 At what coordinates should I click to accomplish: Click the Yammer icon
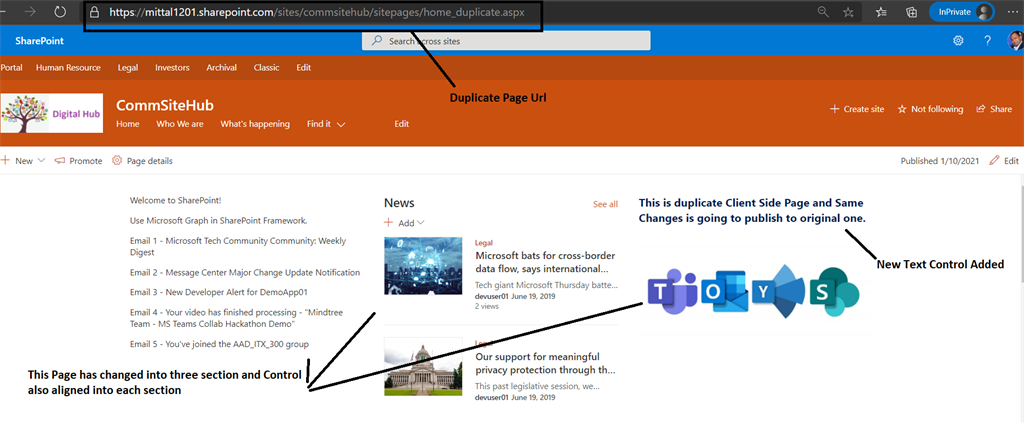click(x=778, y=292)
